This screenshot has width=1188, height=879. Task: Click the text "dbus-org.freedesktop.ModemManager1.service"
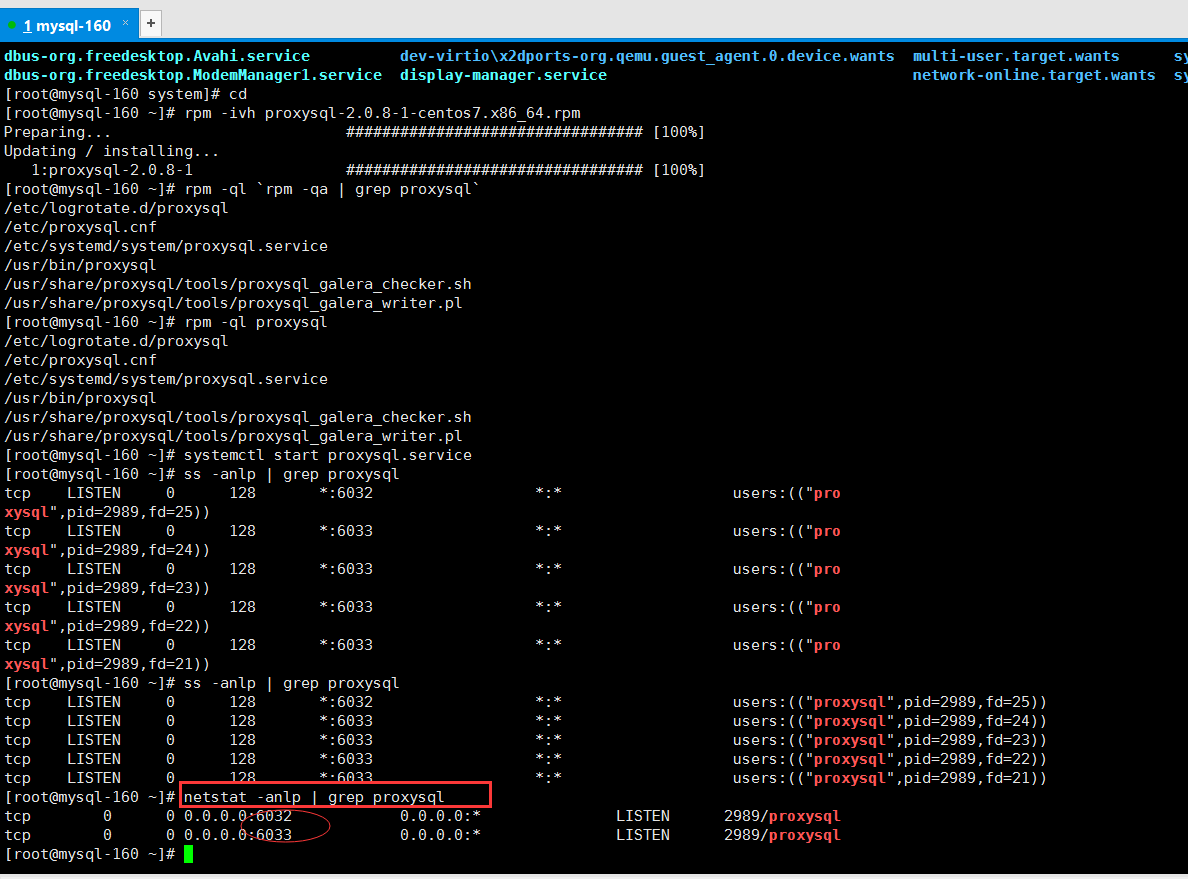[x=192, y=75]
